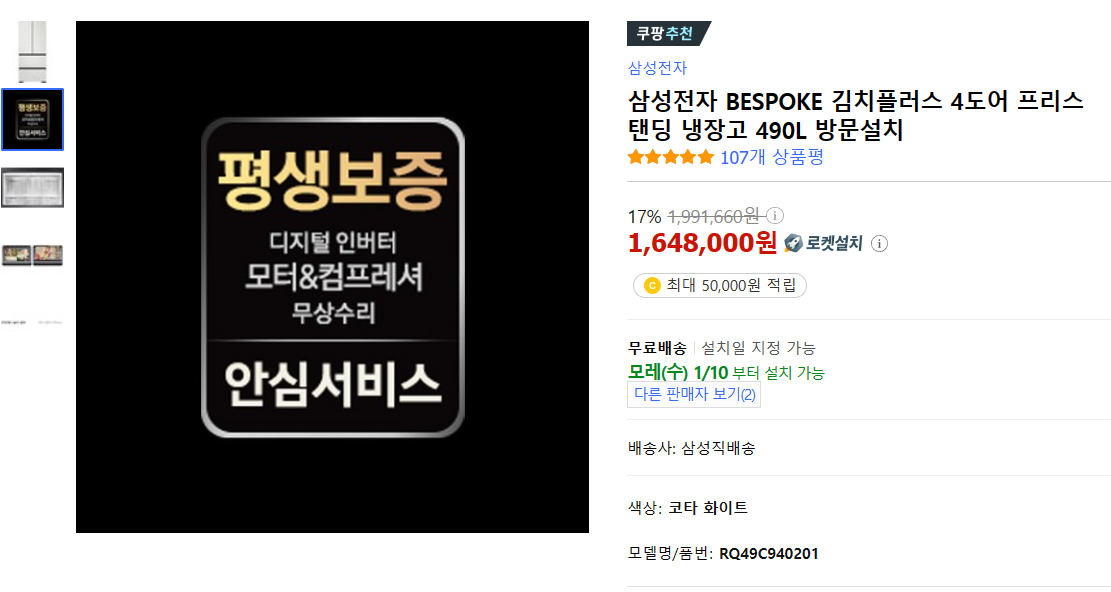Click the 설치일 지정 가능 text

click(758, 348)
